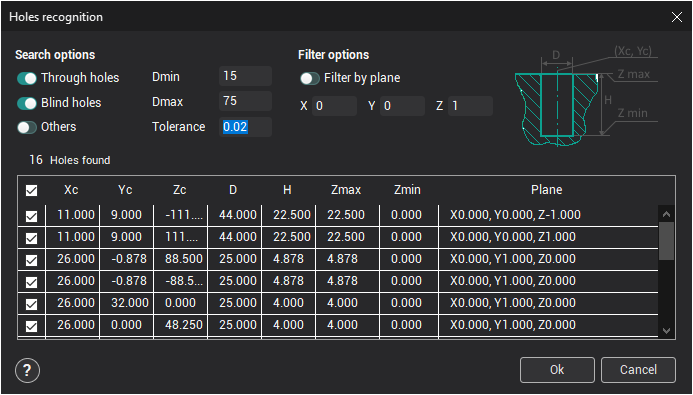
Task: Open the help question mark icon
Action: [27, 370]
